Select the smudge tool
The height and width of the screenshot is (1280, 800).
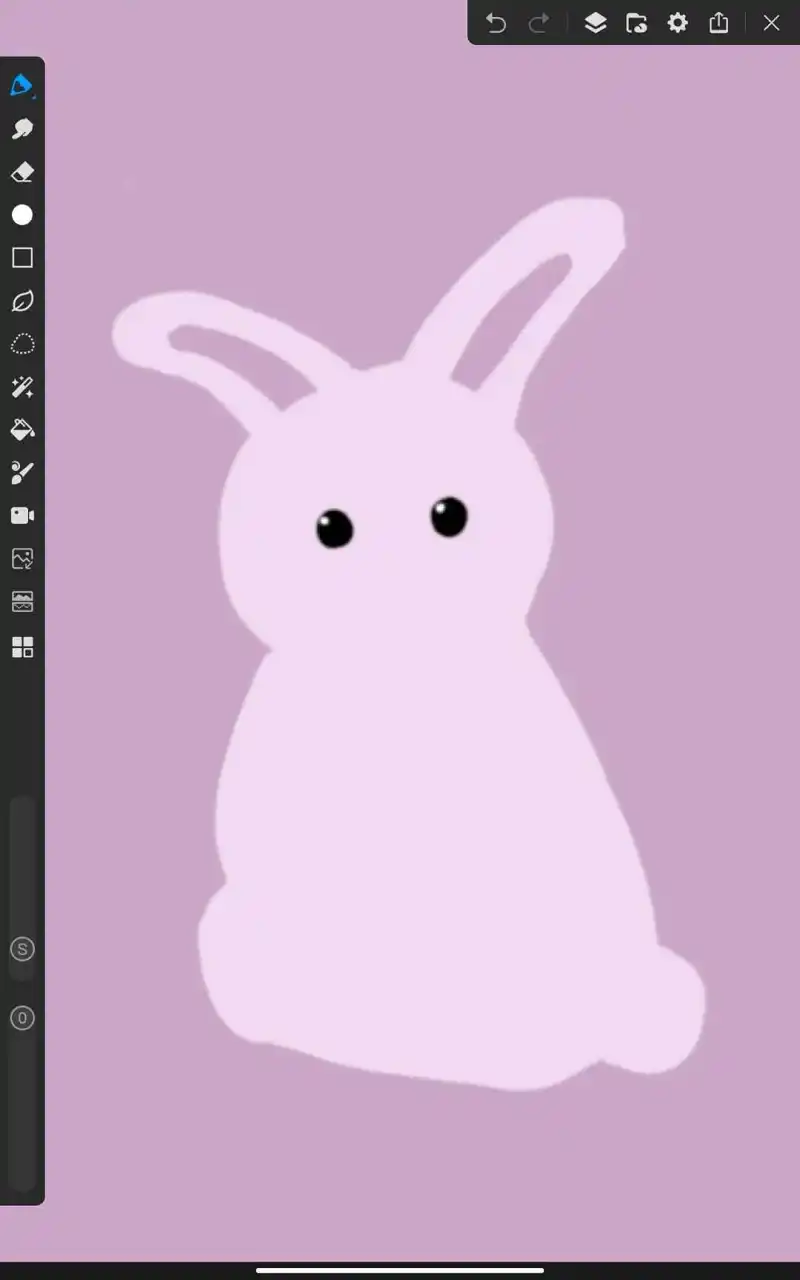(22, 129)
